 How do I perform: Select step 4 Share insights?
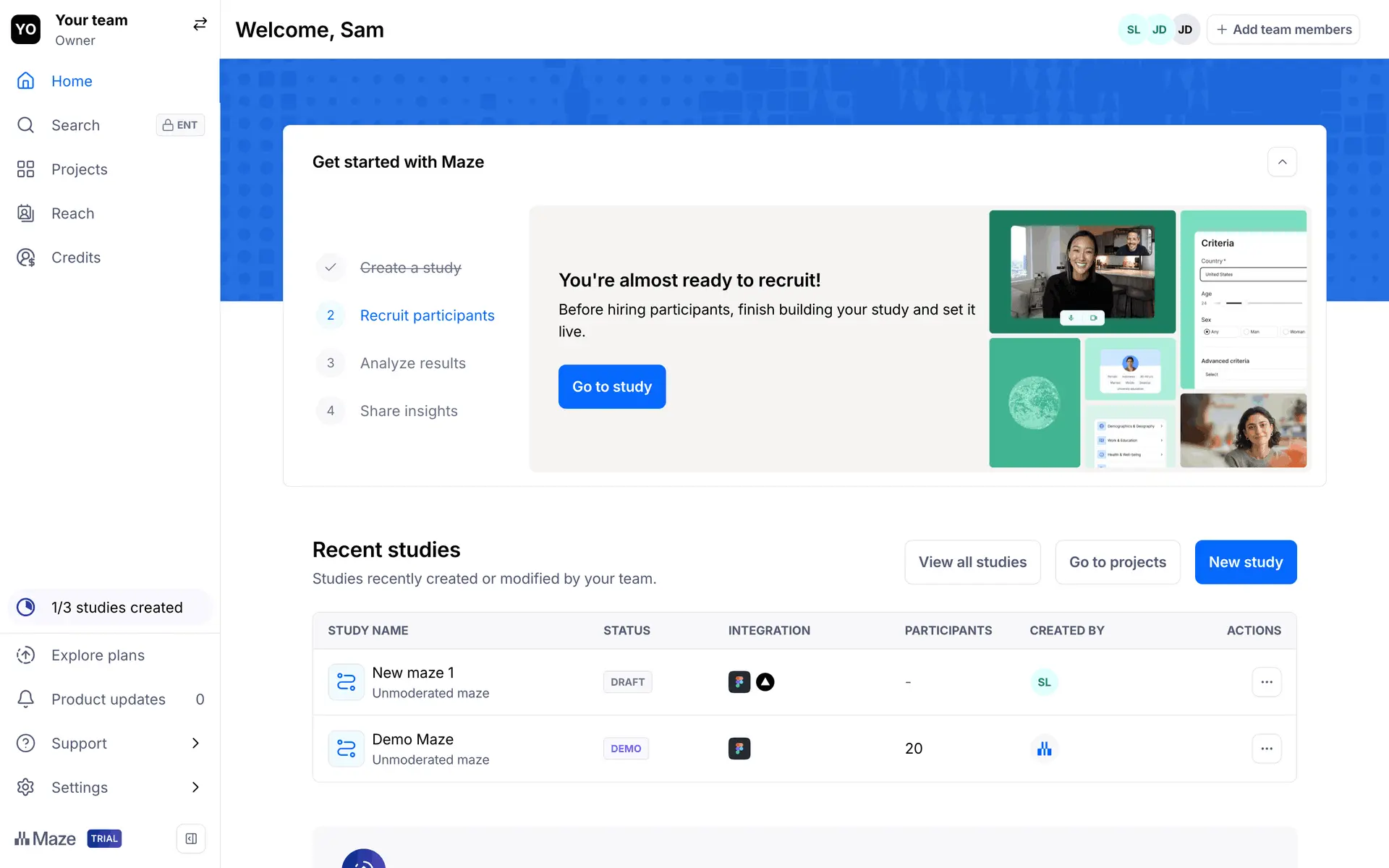[x=408, y=411]
